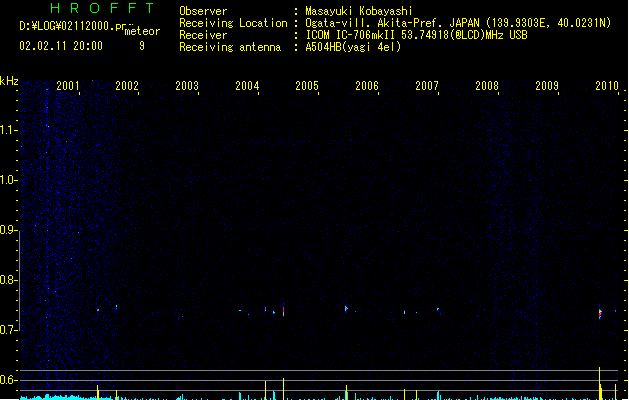Click the 0.7 kHz frequency label
This screenshot has width=629, height=400.
point(8,330)
